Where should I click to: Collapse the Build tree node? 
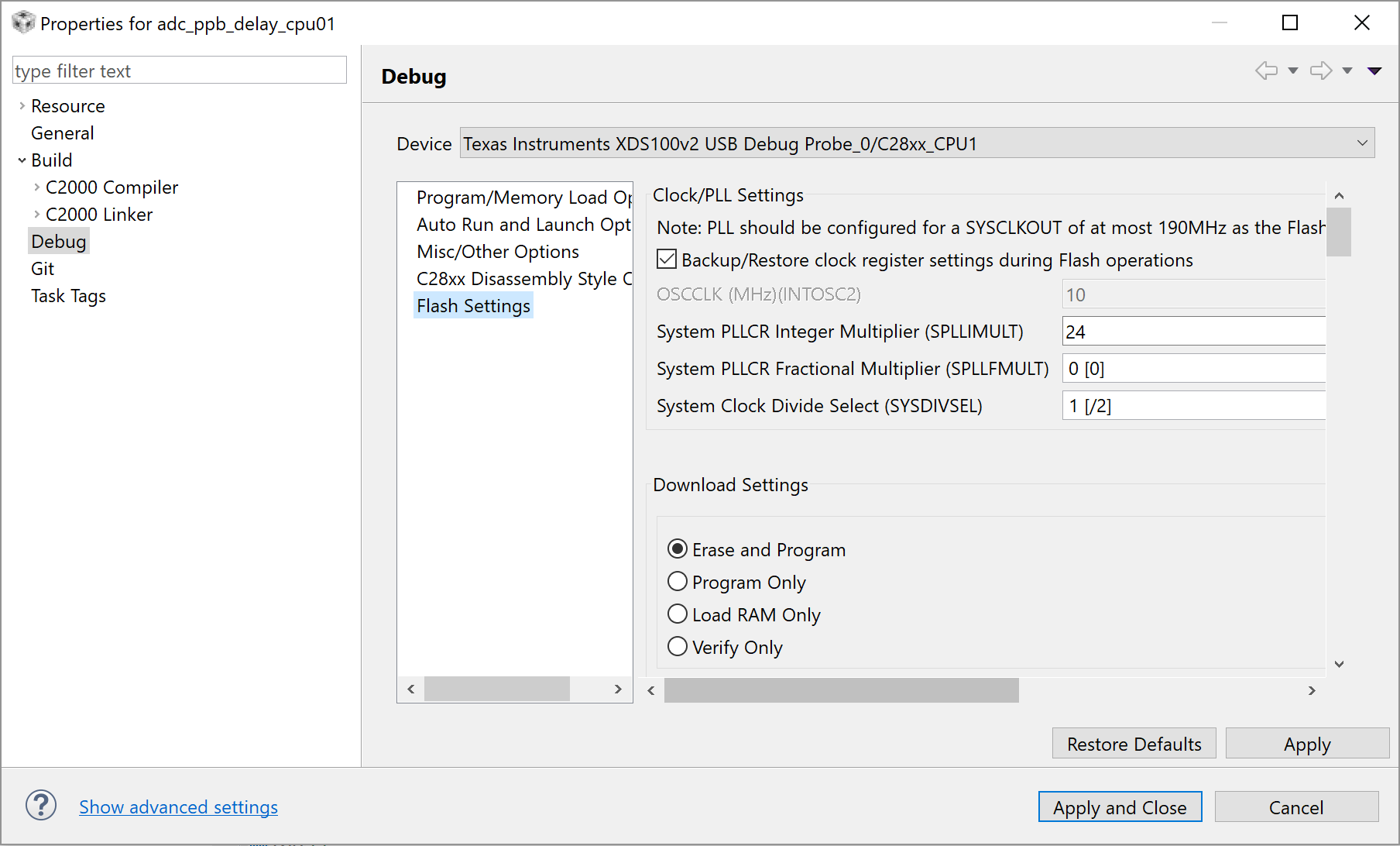(22, 160)
